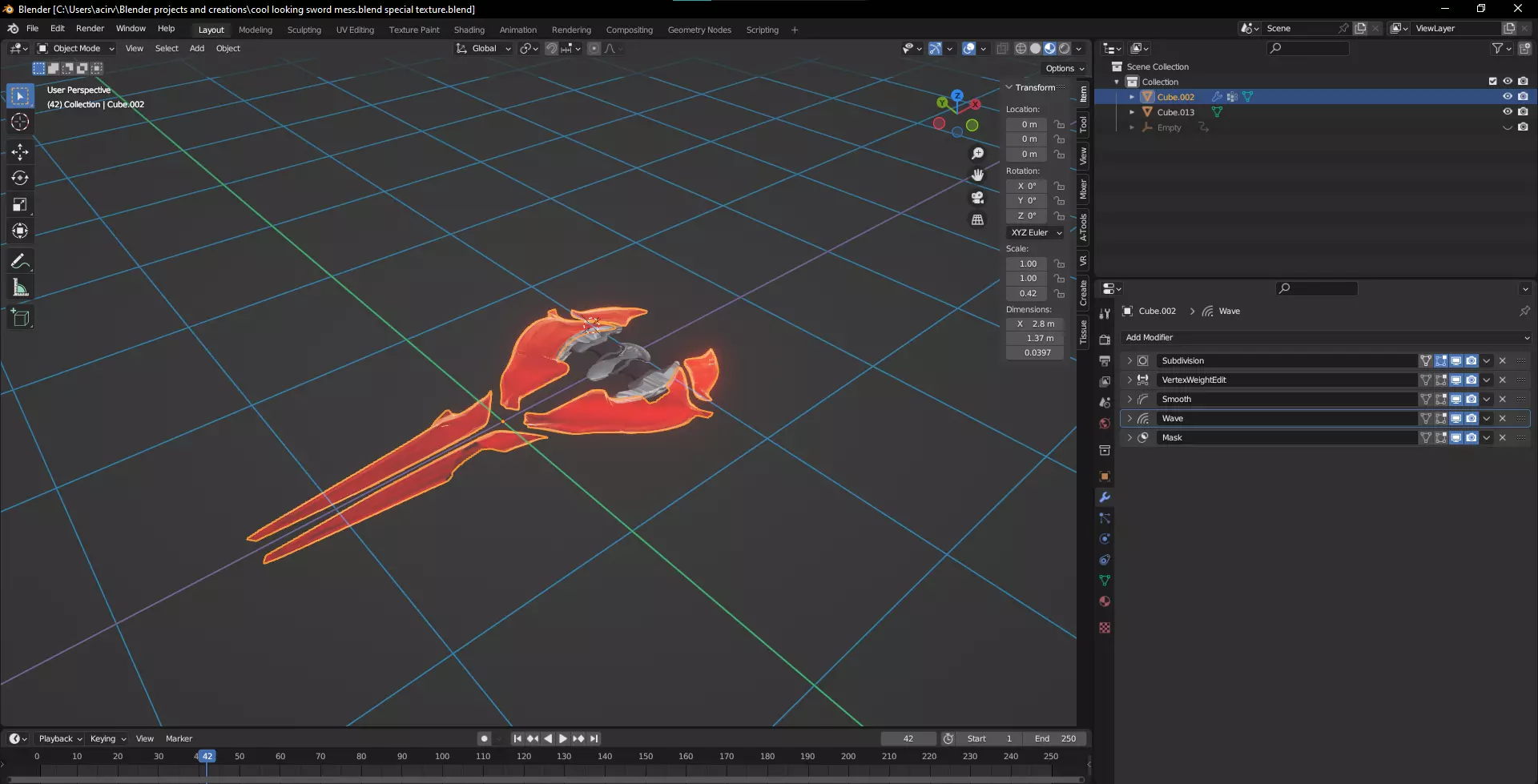This screenshot has height=784, width=1538.
Task: Click the Z scale 0.42 field
Action: coord(1027,293)
